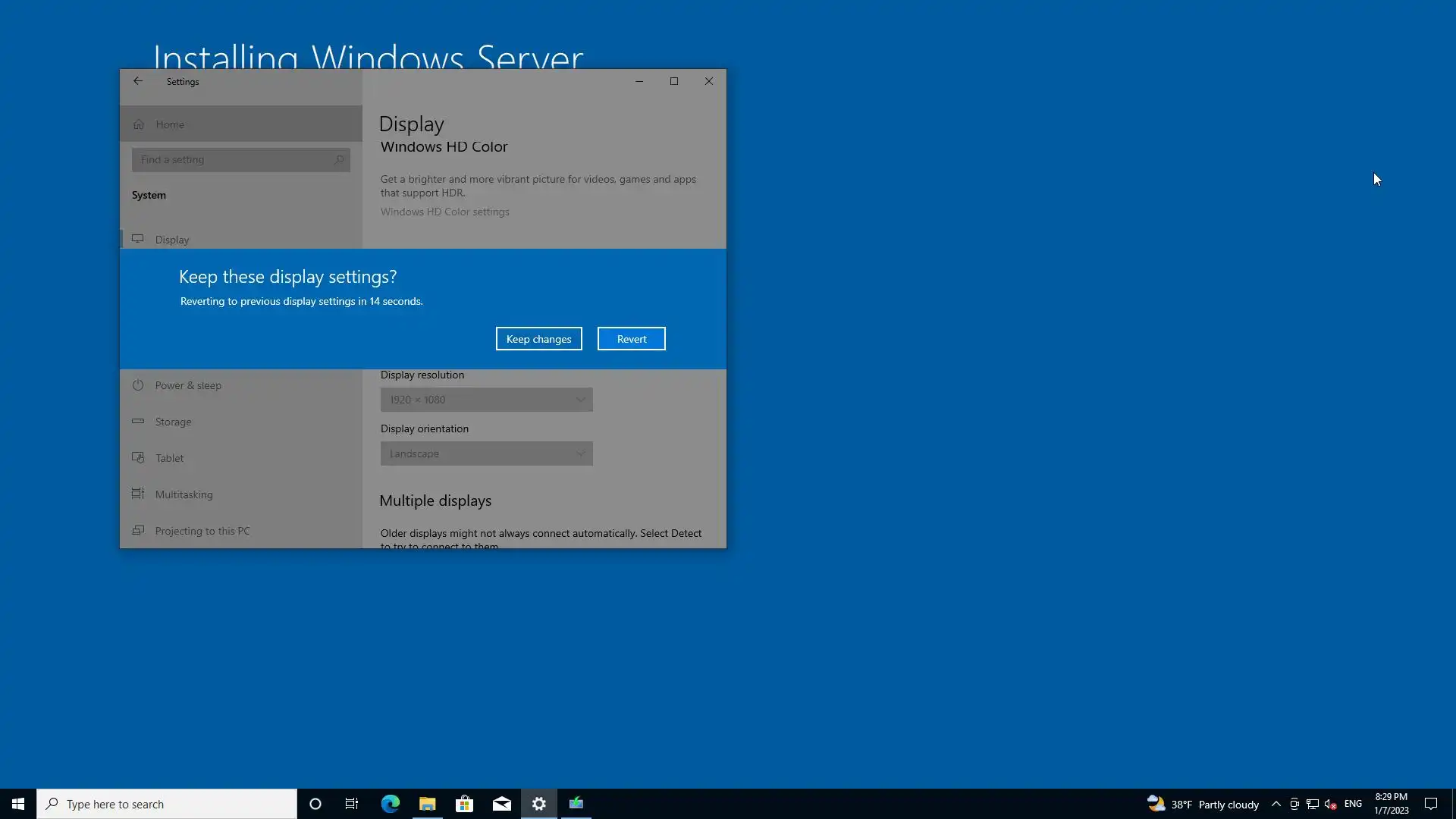Open the notification center icon
The image size is (1456, 819).
coord(1431,804)
